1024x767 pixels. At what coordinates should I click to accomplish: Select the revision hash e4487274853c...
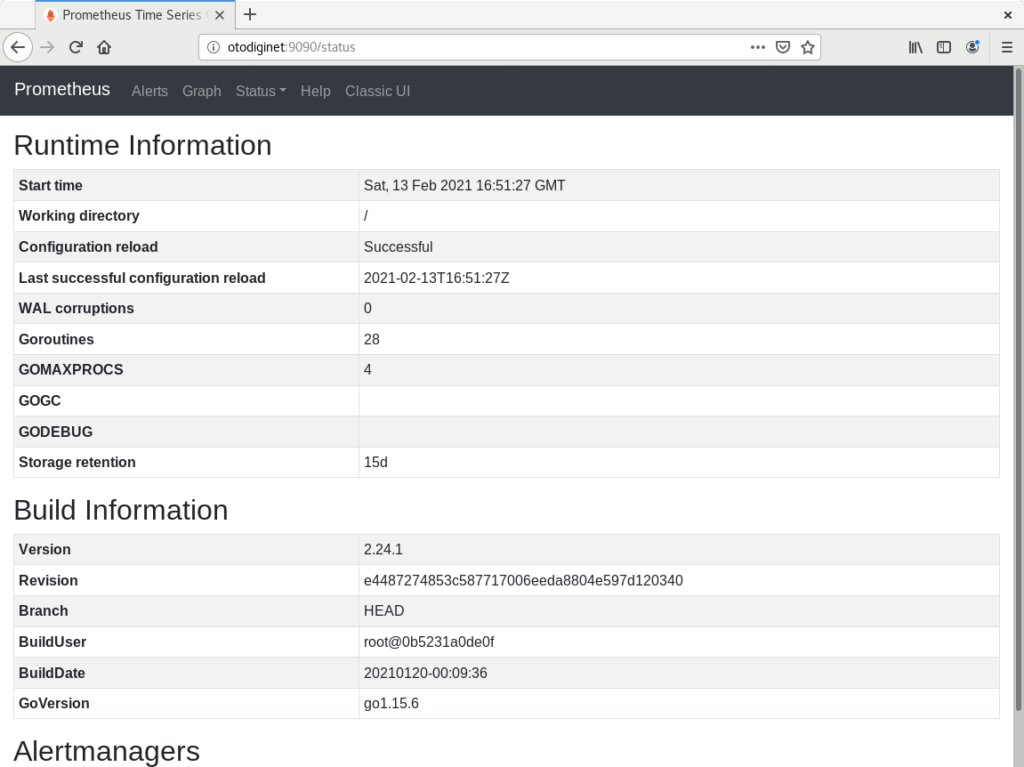[x=523, y=580]
